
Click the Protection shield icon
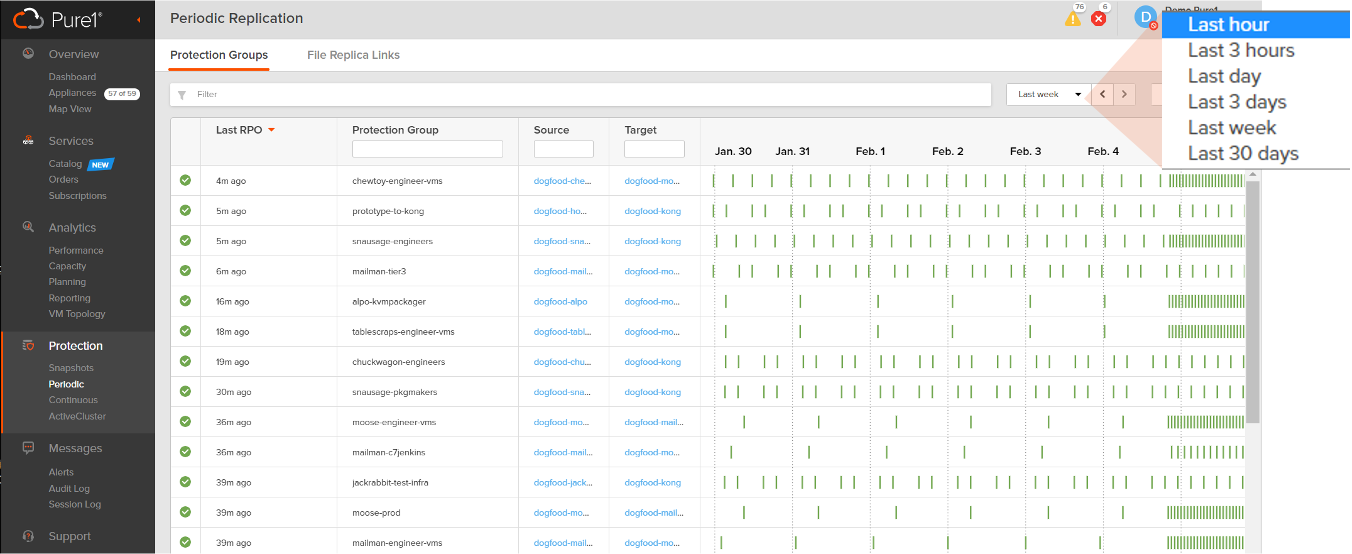pos(28,346)
